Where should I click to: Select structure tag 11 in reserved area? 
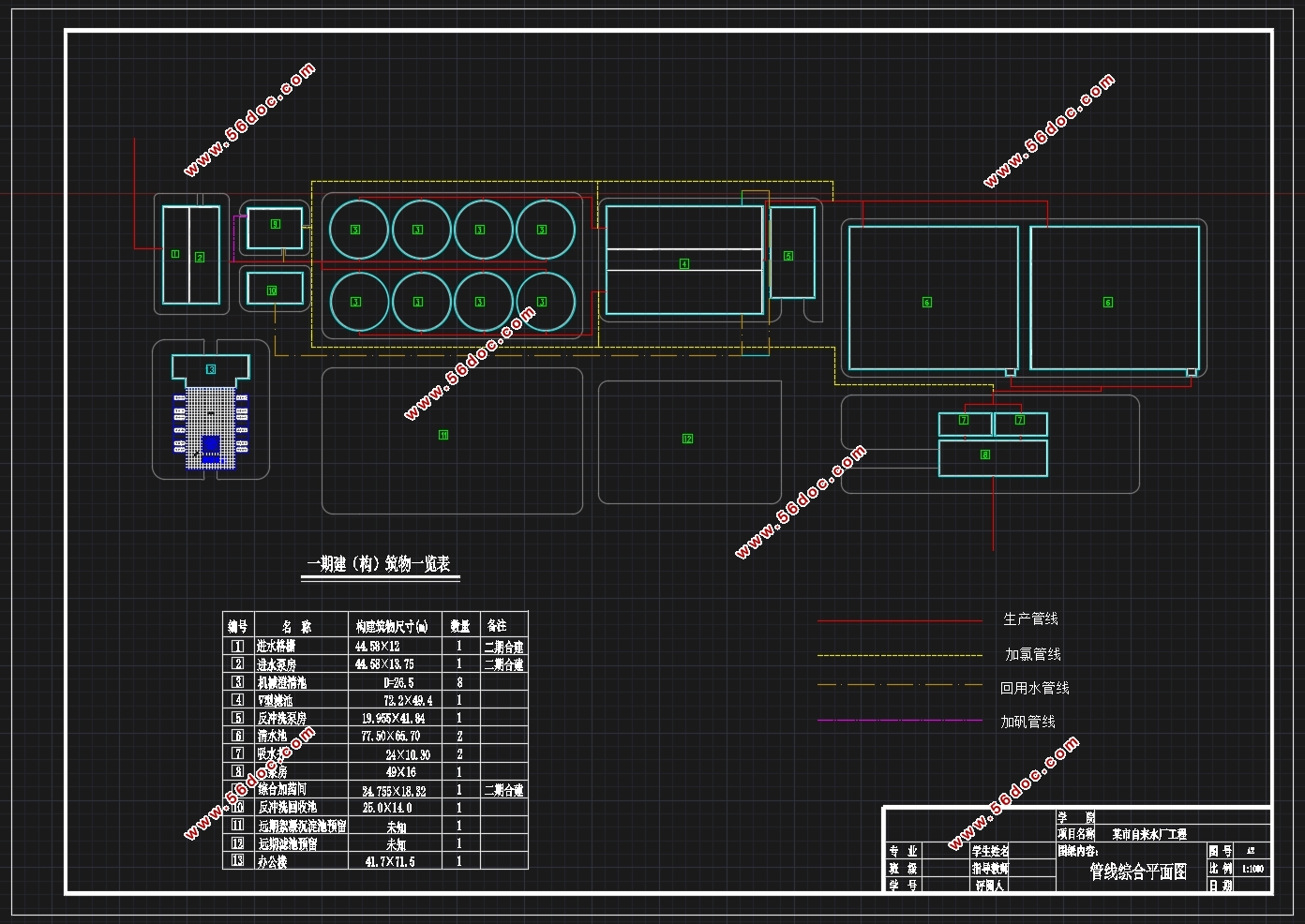[x=443, y=435]
